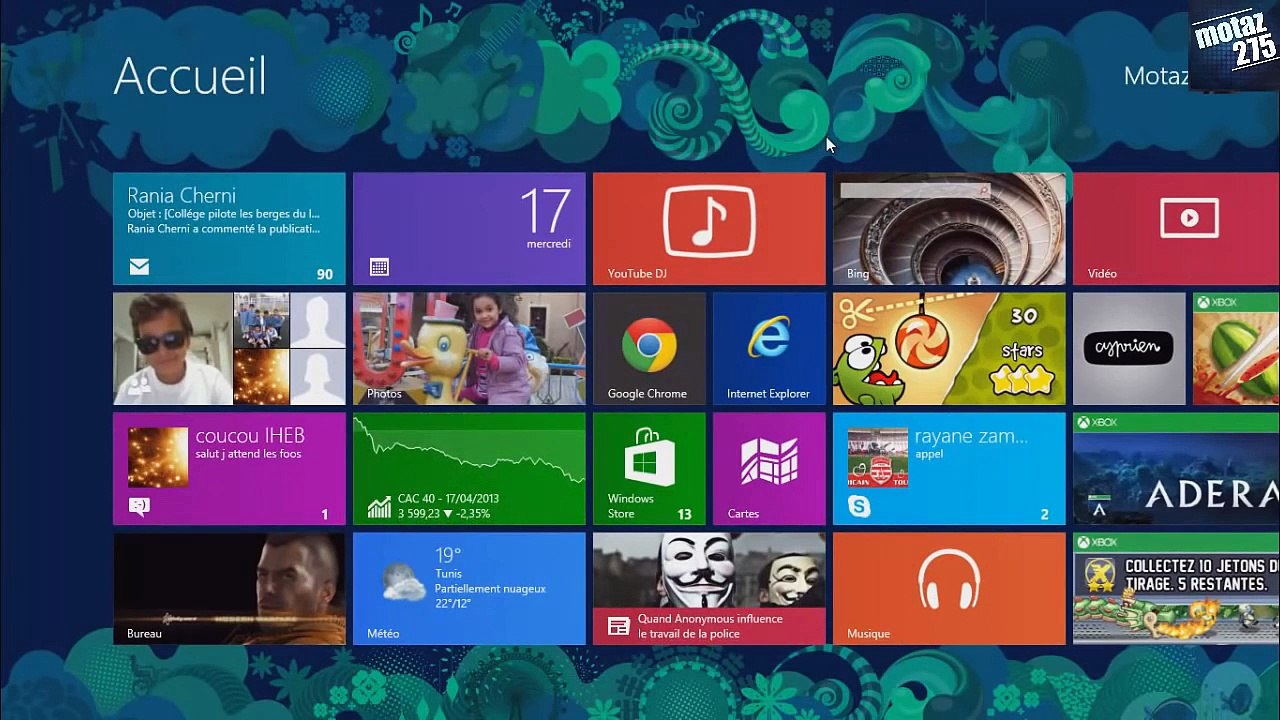The image size is (1280, 720).
Task: Click the news icon on Anonymous tile
Action: [619, 627]
